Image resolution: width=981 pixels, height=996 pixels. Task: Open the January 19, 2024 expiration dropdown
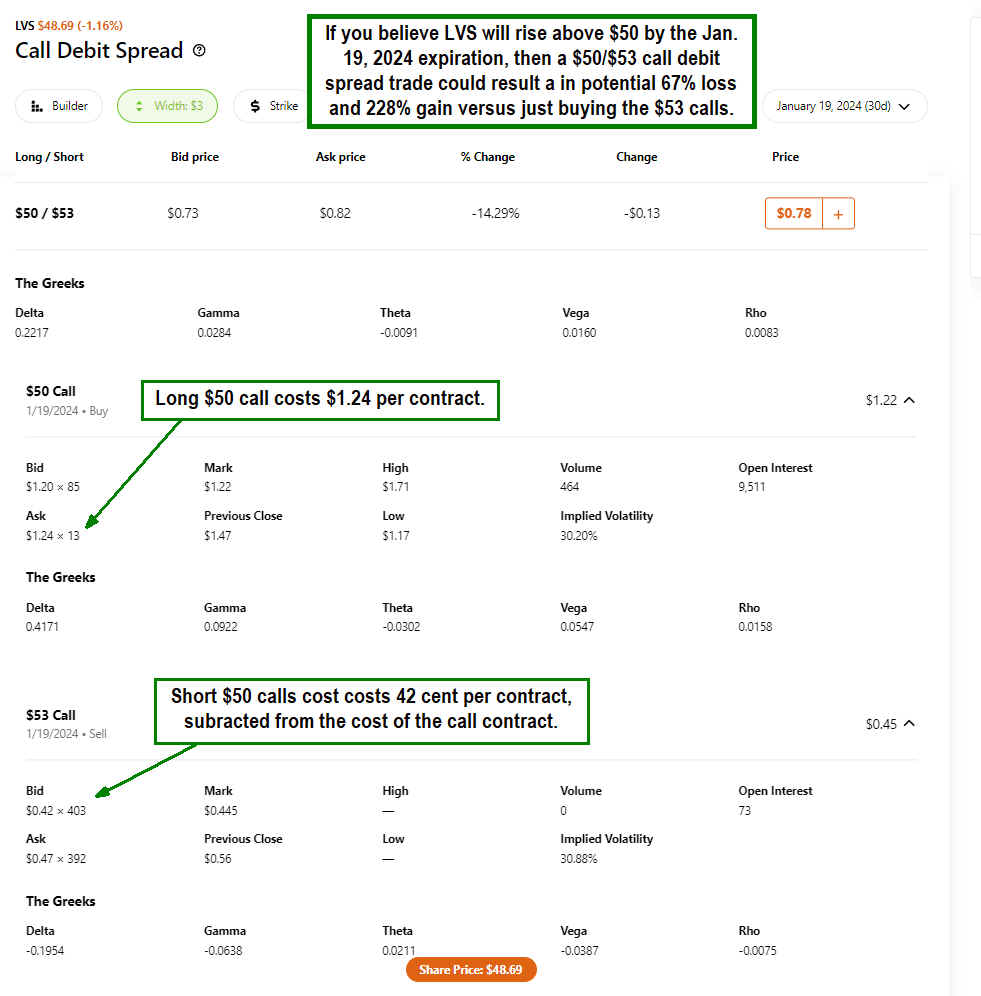click(843, 106)
